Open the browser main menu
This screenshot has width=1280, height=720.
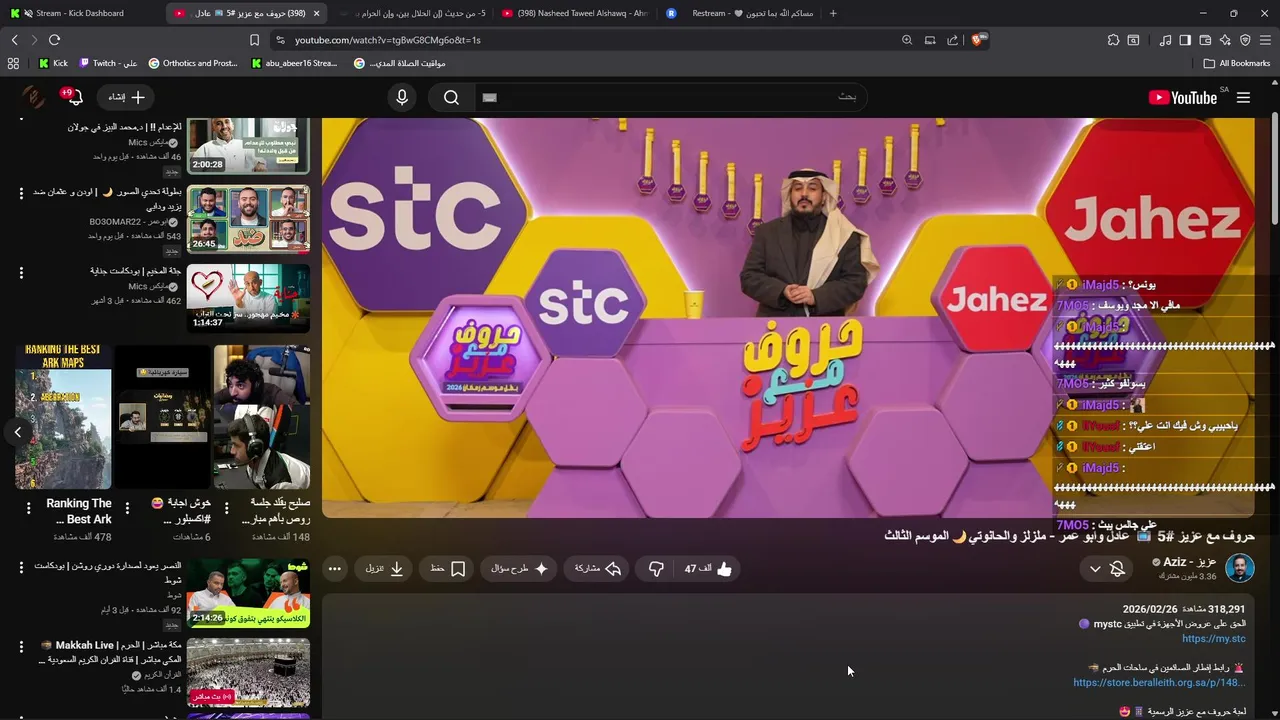(1265, 40)
